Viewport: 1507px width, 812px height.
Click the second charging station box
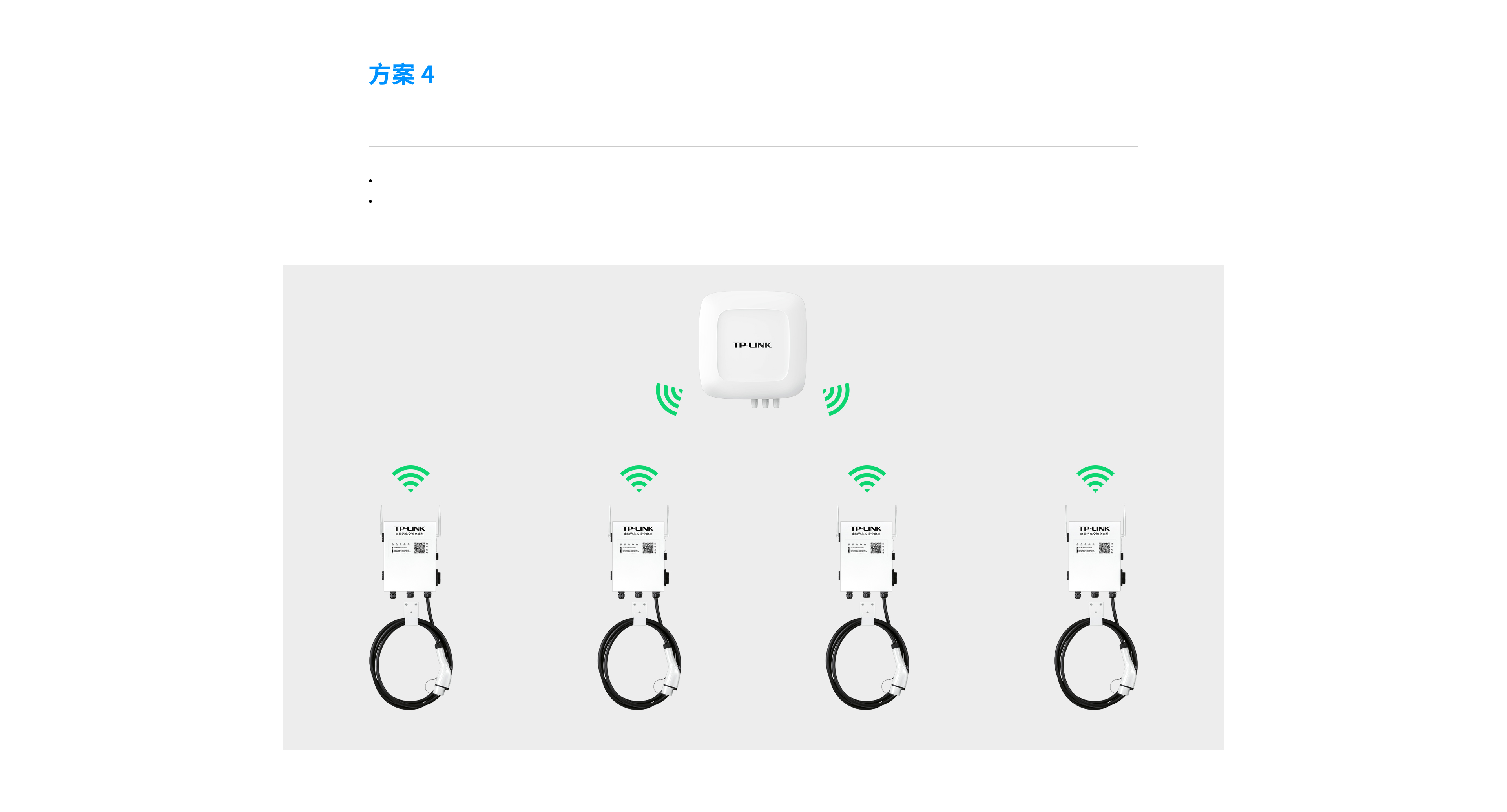tap(638, 556)
